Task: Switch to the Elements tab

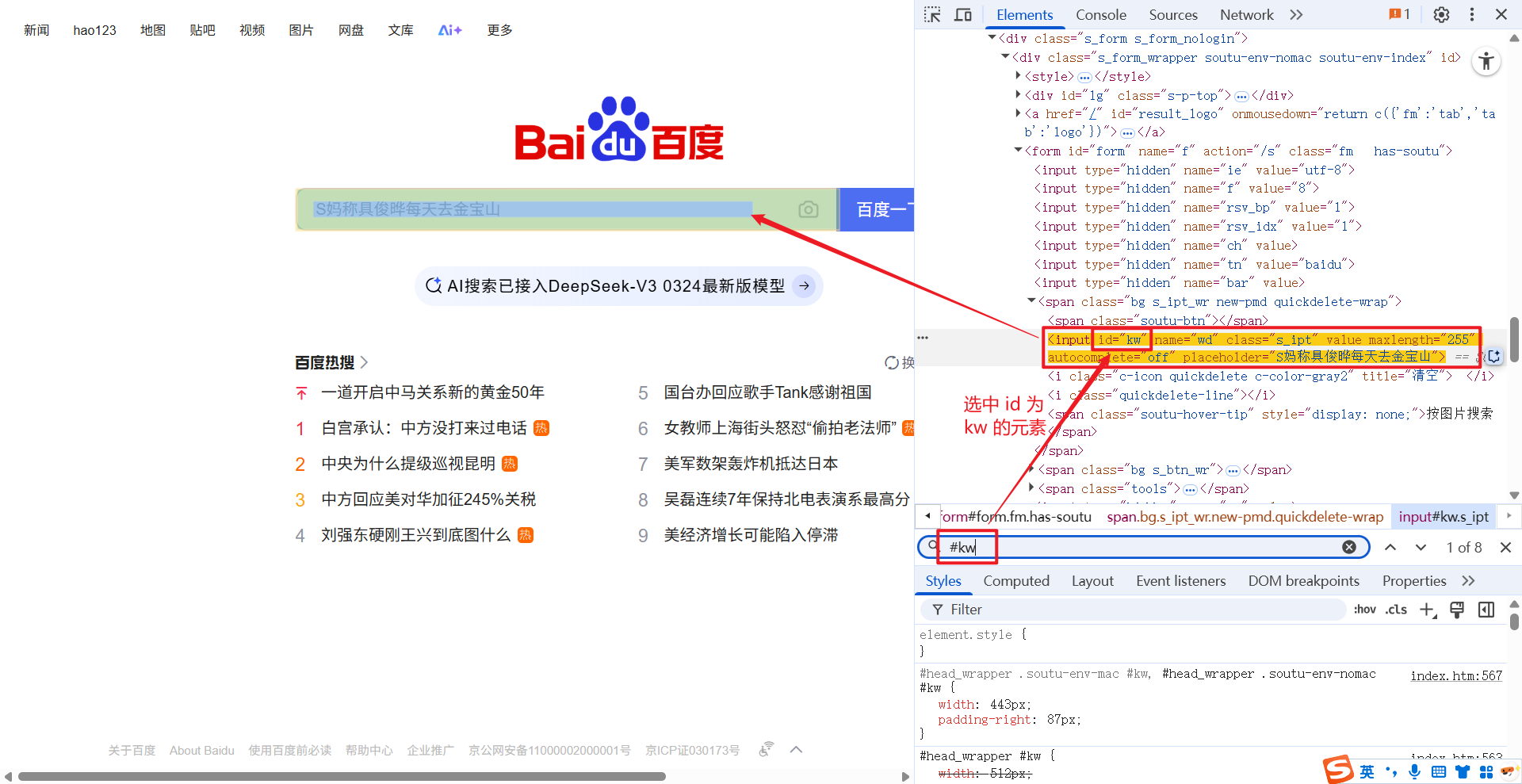Action: pyautogui.click(x=1024, y=14)
